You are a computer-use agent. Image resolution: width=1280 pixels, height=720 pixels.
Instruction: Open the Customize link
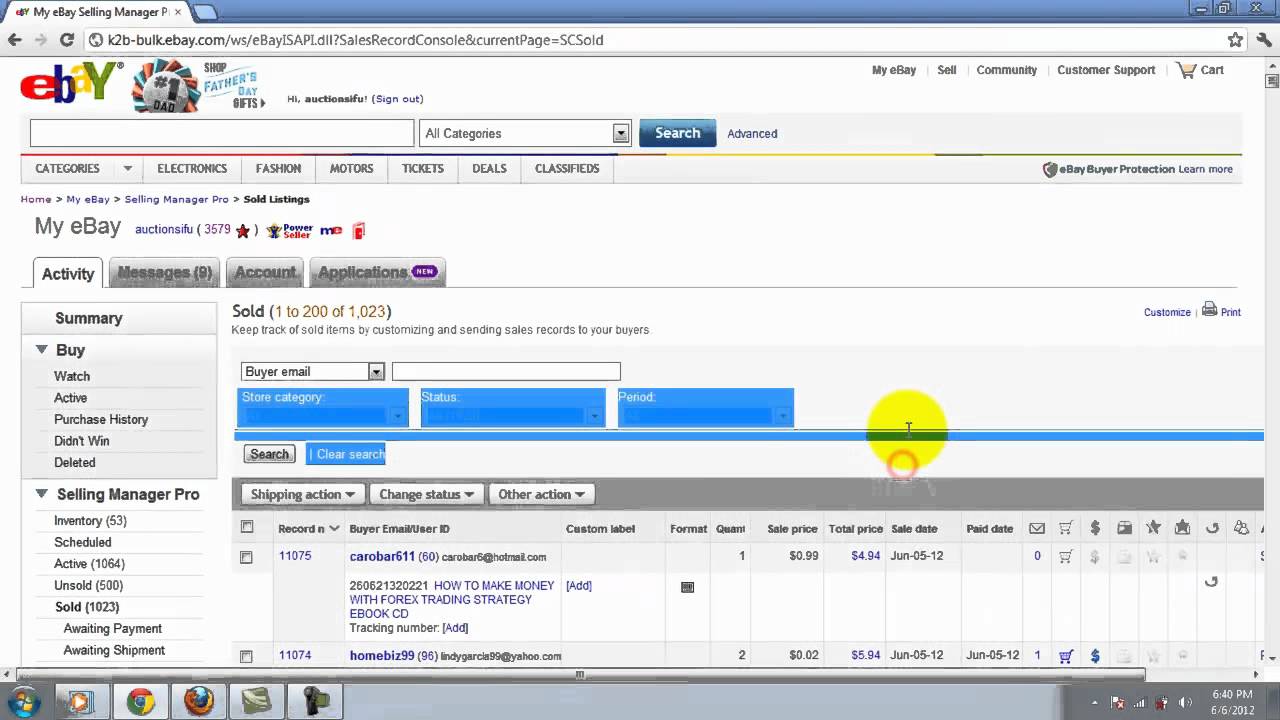(1167, 312)
